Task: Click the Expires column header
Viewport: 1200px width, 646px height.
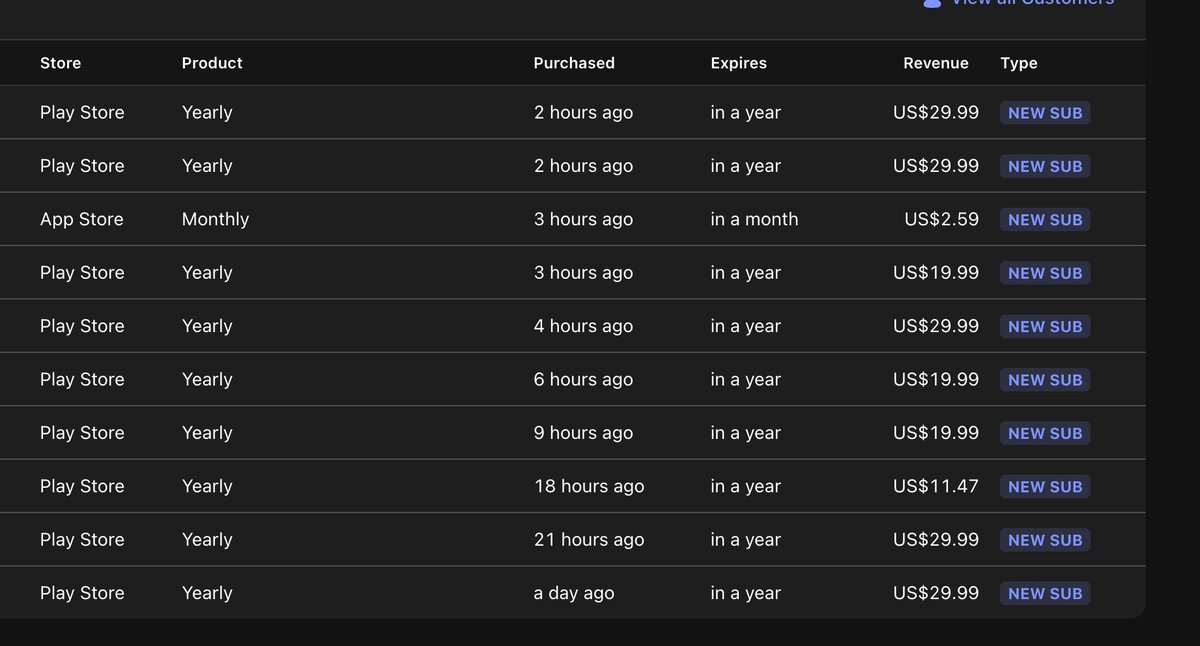Action: click(x=739, y=63)
